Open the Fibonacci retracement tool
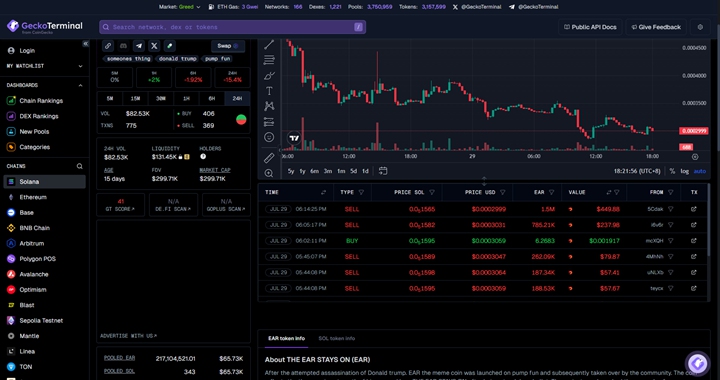720x380 pixels. point(269,60)
